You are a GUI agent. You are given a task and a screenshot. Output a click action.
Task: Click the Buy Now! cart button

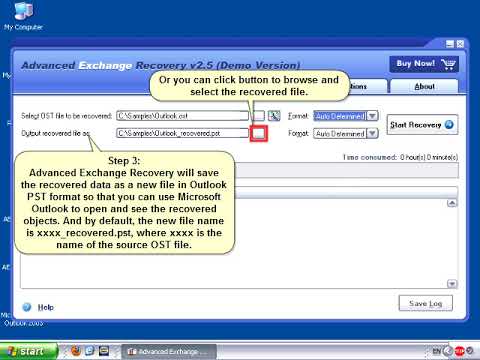point(424,64)
